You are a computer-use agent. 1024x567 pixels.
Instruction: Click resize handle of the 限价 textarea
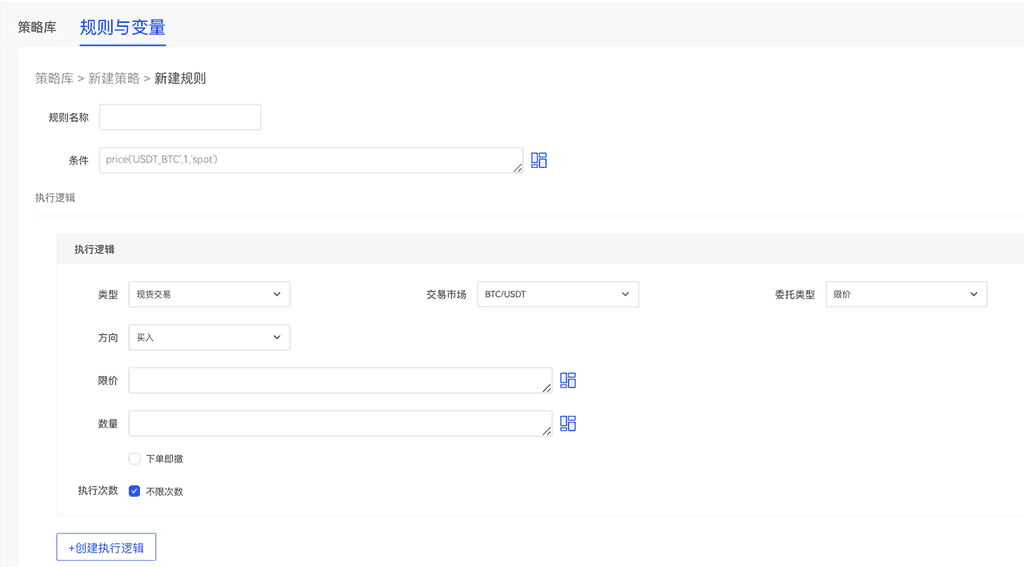[547, 388]
